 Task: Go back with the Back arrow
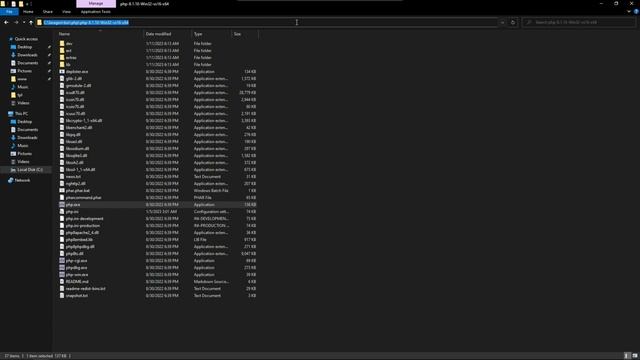click(x=6, y=22)
